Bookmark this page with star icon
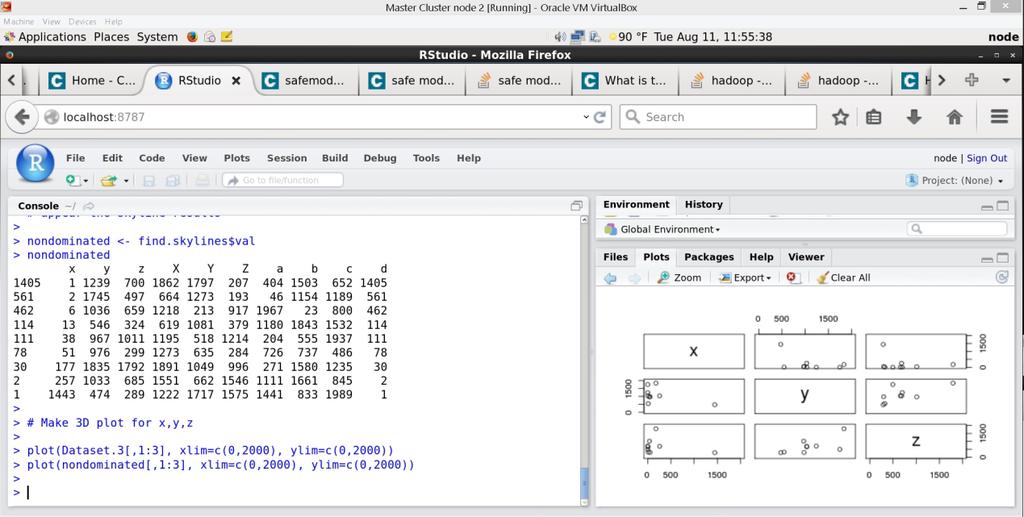The image size is (1024, 517). (840, 117)
